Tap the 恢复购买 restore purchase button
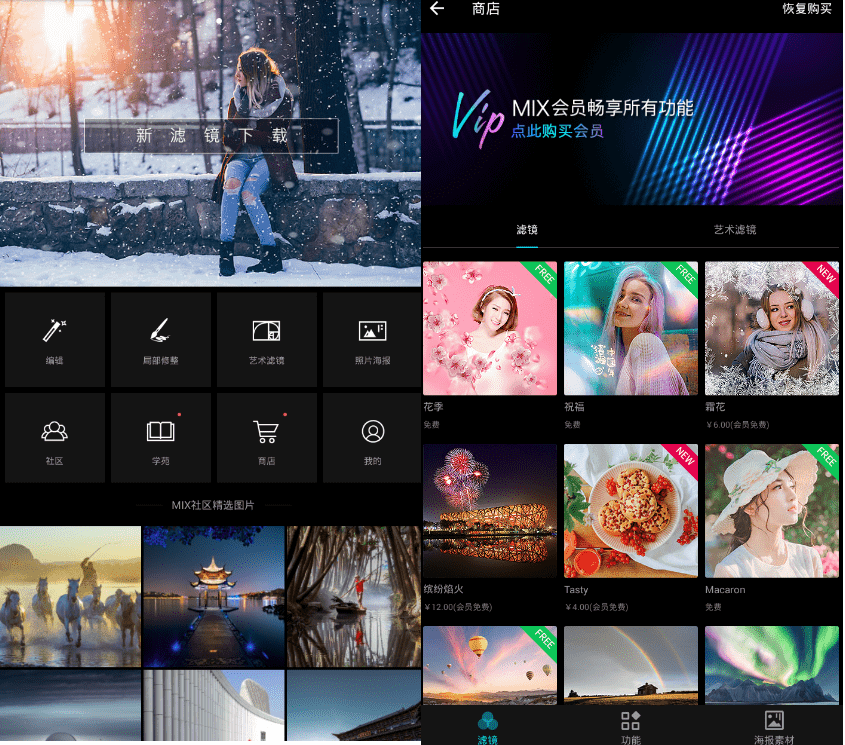The image size is (845, 745). coord(806,9)
